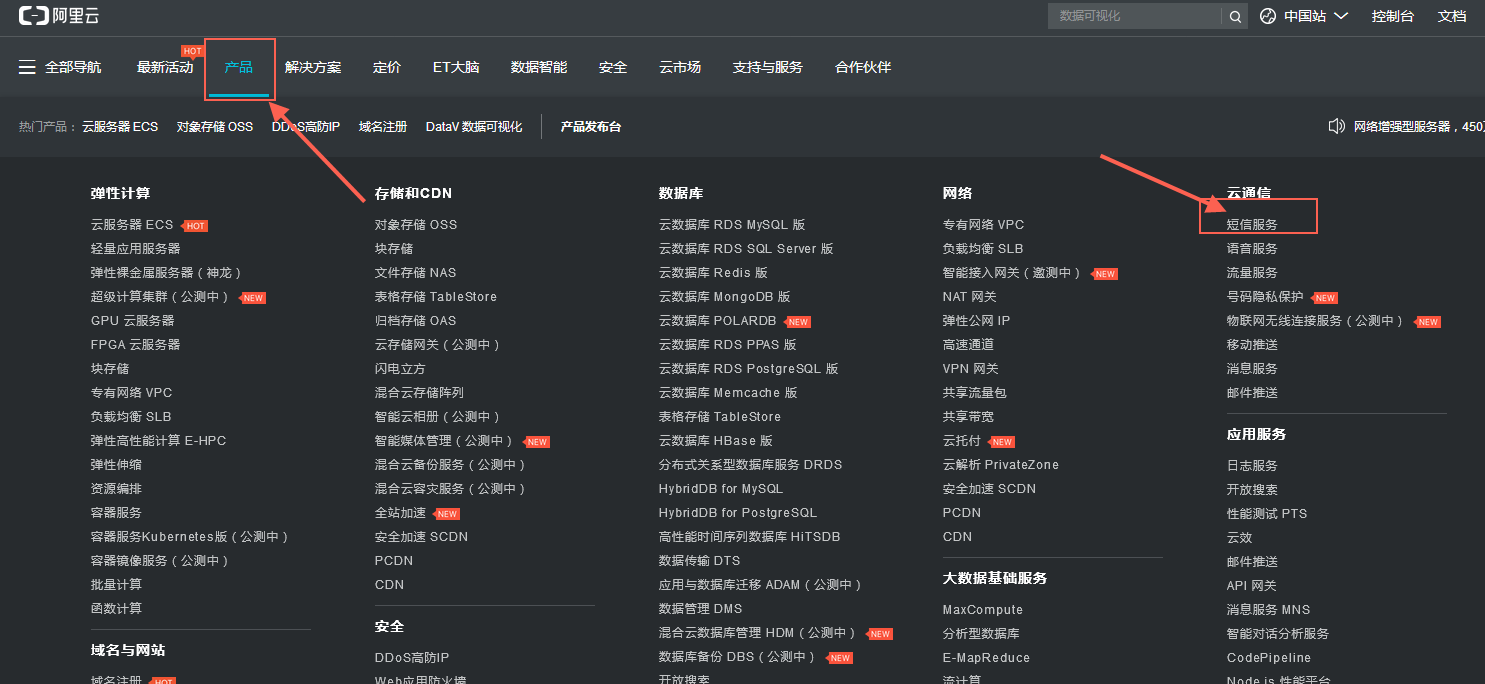Open 性能测试 PTS link
This screenshot has width=1485, height=684.
tap(1267, 514)
